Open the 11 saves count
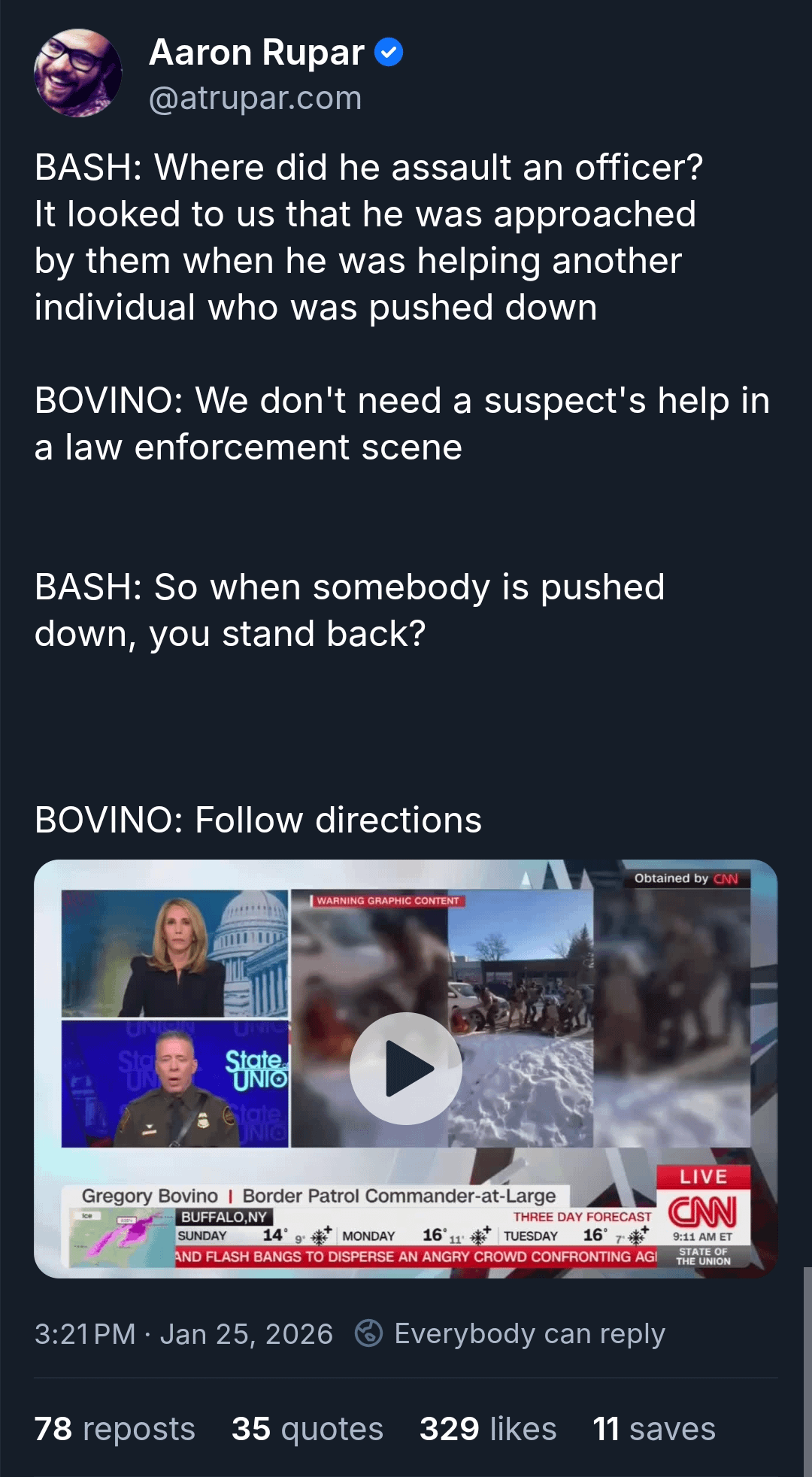The height and width of the screenshot is (1477, 812). tap(654, 1429)
